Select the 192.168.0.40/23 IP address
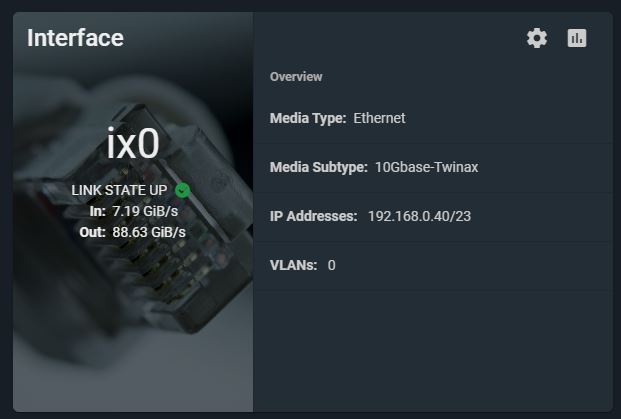 [419, 216]
